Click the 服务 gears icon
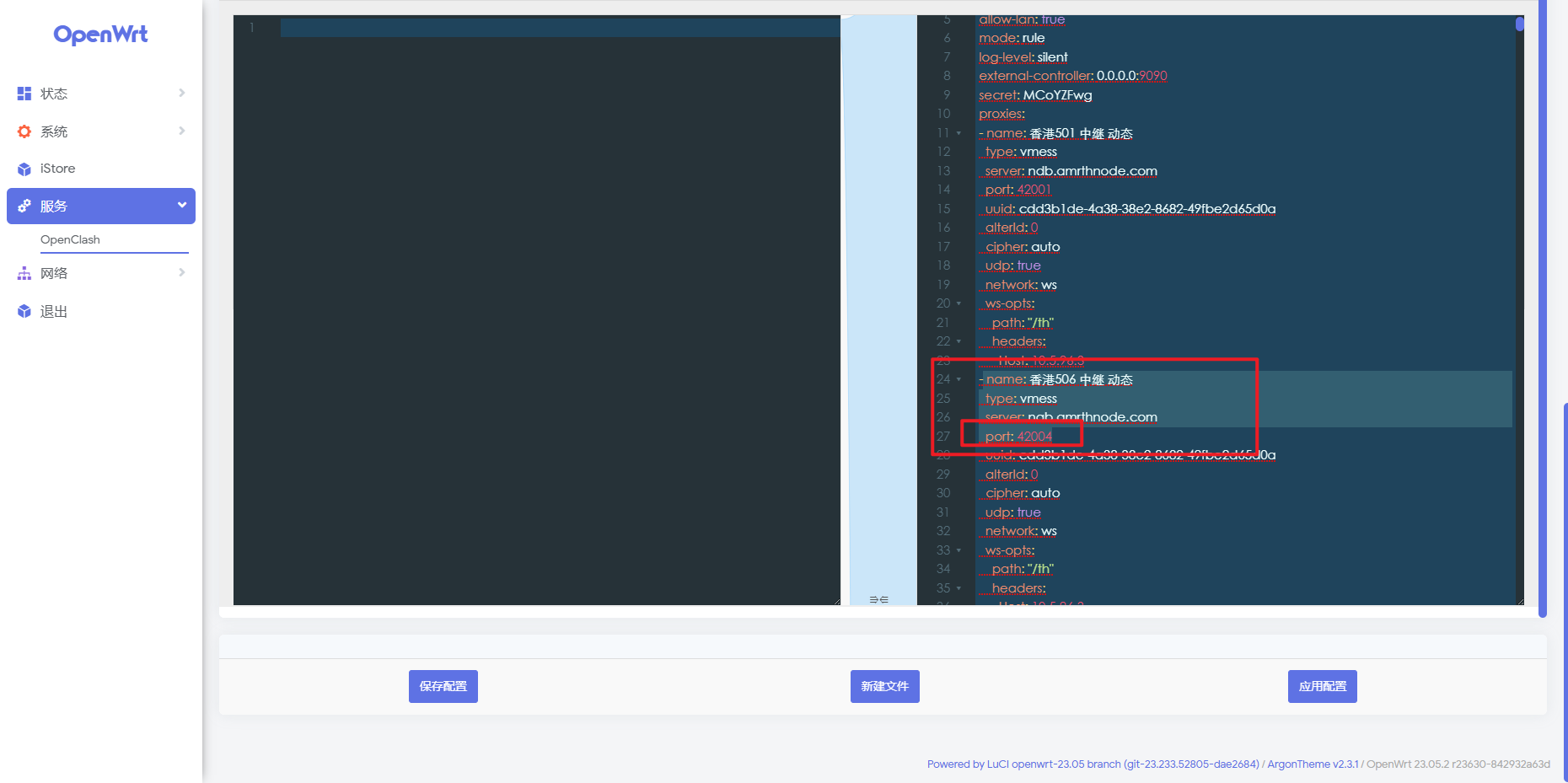Screen dimensions: 1568x783 click(x=24, y=206)
